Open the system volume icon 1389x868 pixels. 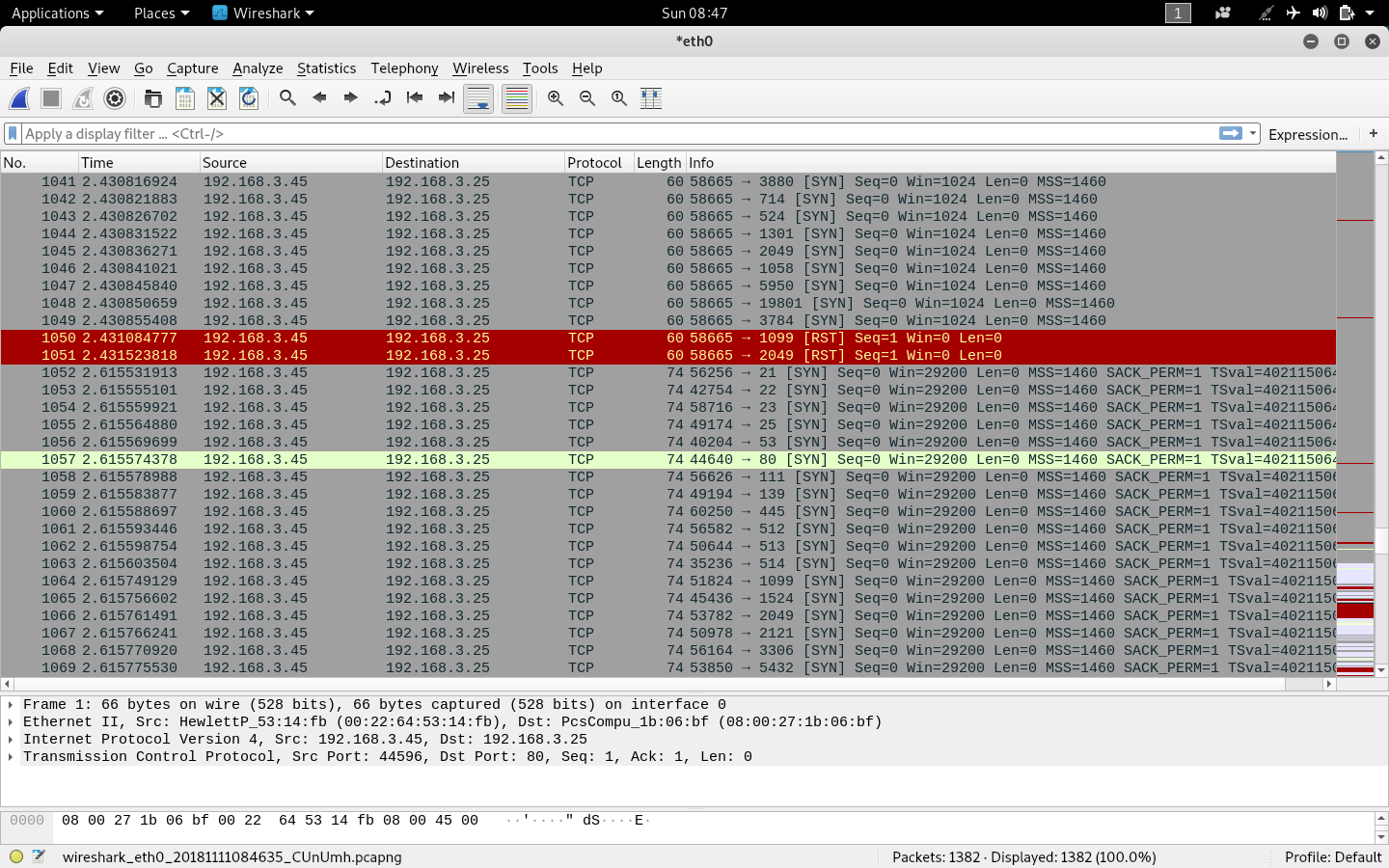1320,14
